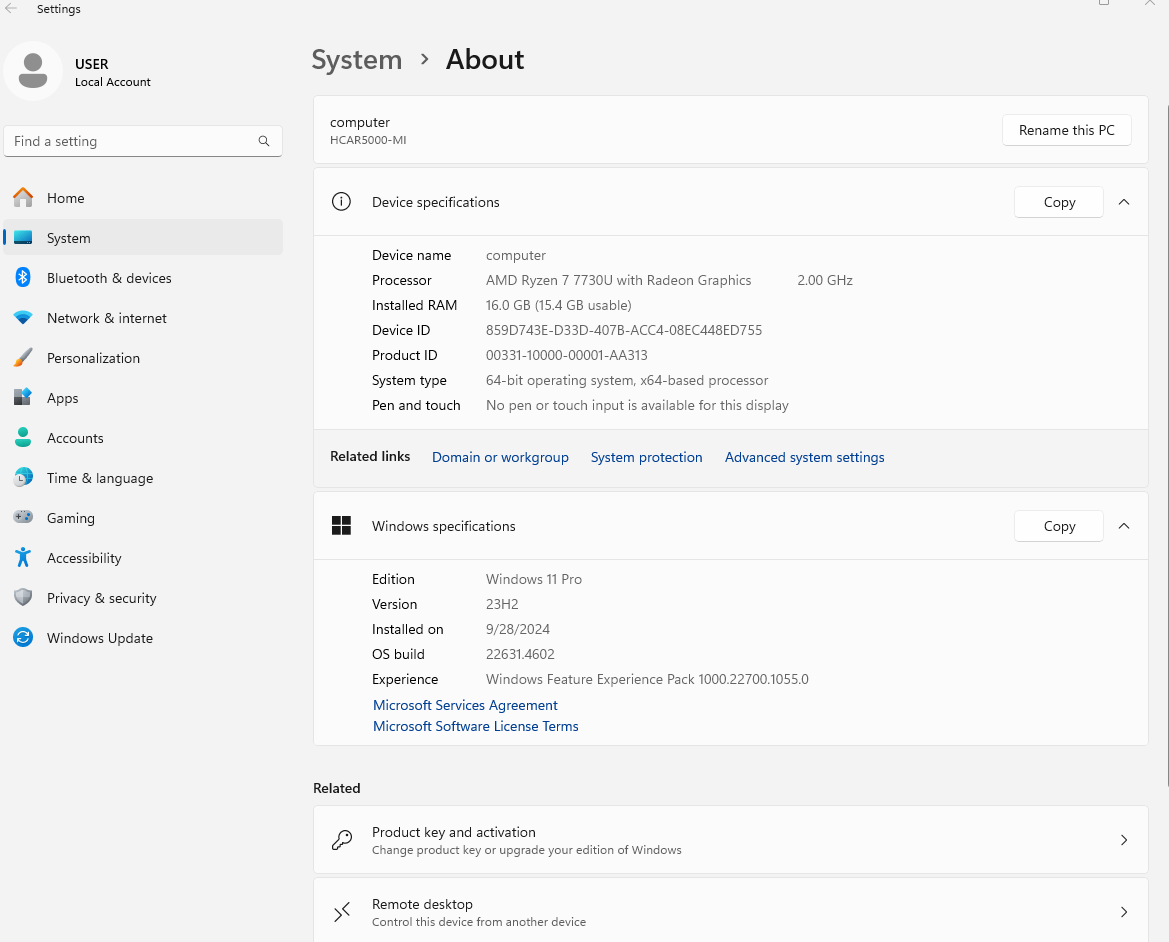Open Privacy & security settings

coord(143,598)
